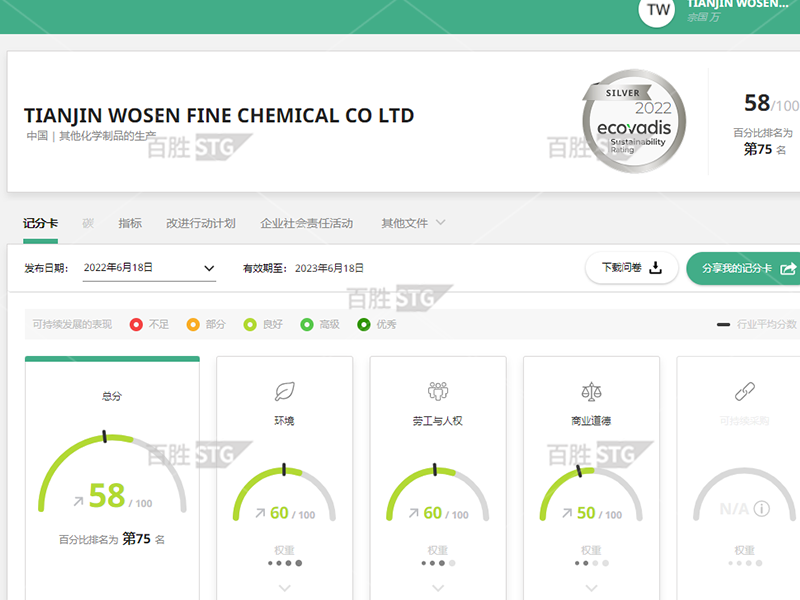Click the 劳工与人权 people icon
The height and width of the screenshot is (600, 800).
click(438, 391)
